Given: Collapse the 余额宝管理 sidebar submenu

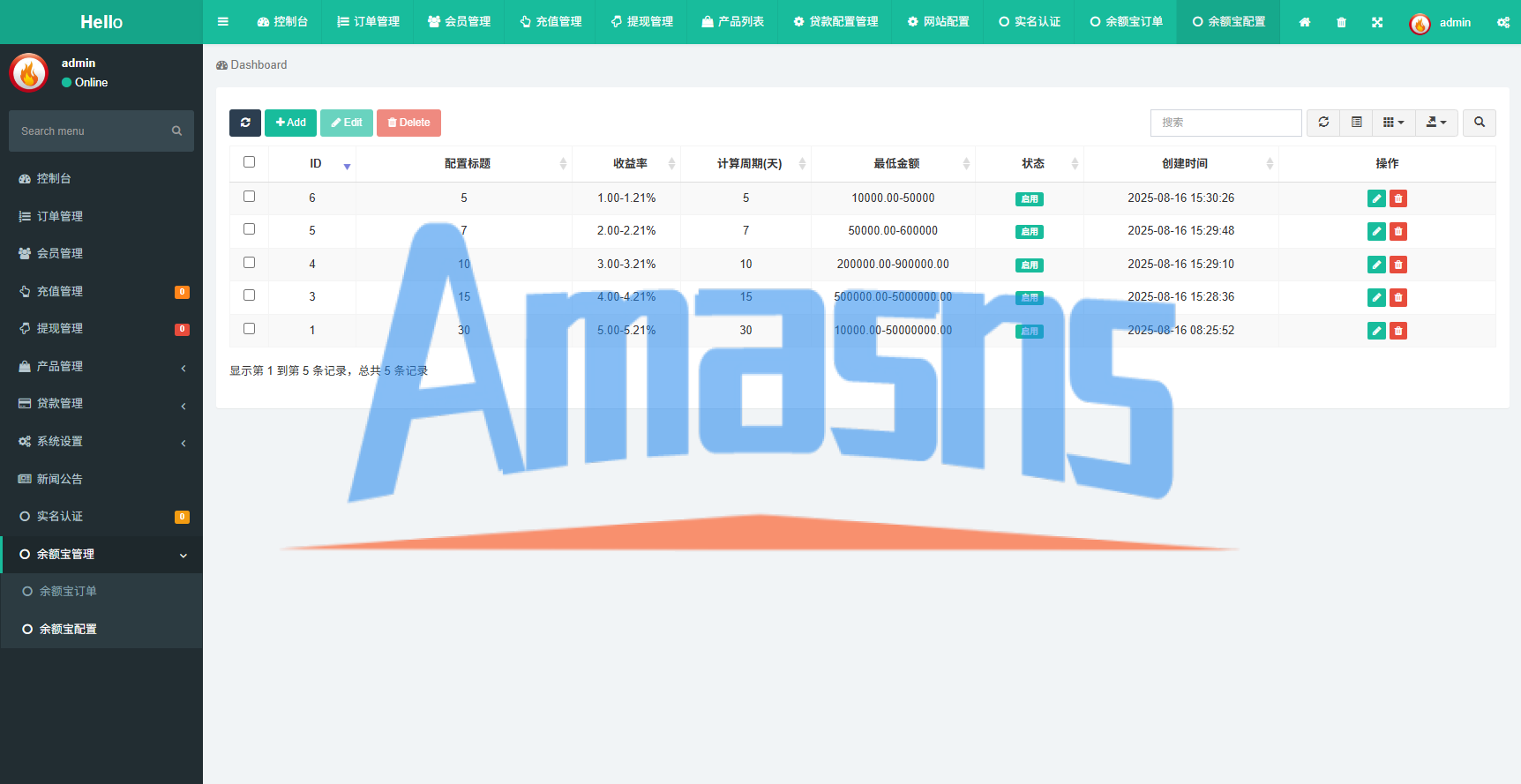Looking at the screenshot, I should [101, 555].
